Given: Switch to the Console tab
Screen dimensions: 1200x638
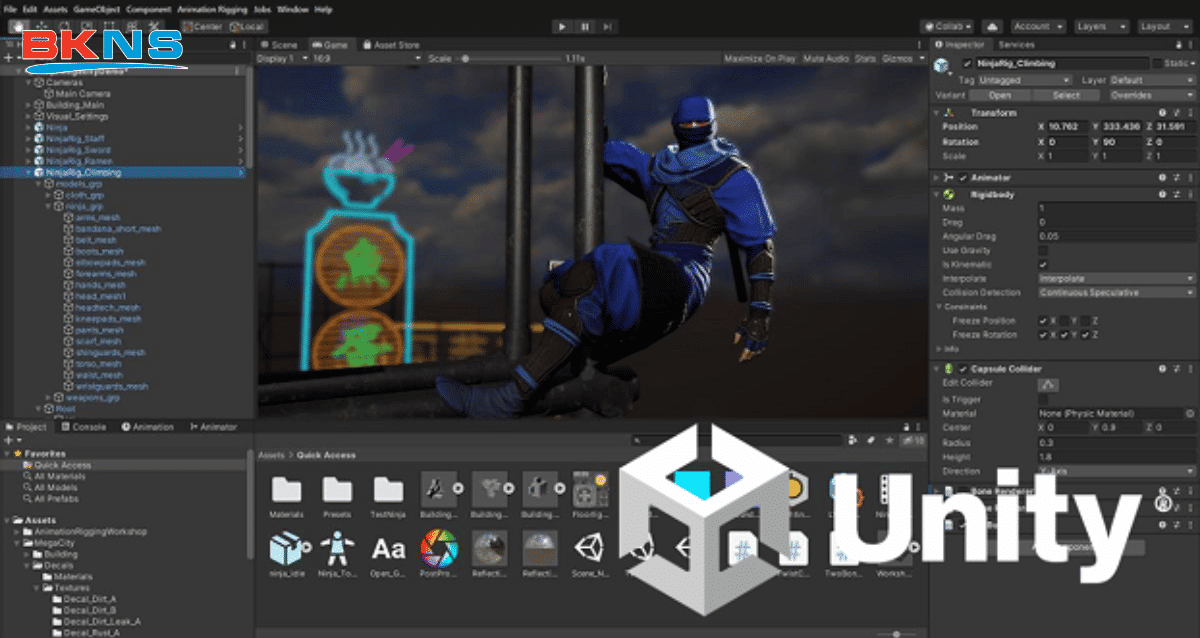Looking at the screenshot, I should click(x=83, y=427).
